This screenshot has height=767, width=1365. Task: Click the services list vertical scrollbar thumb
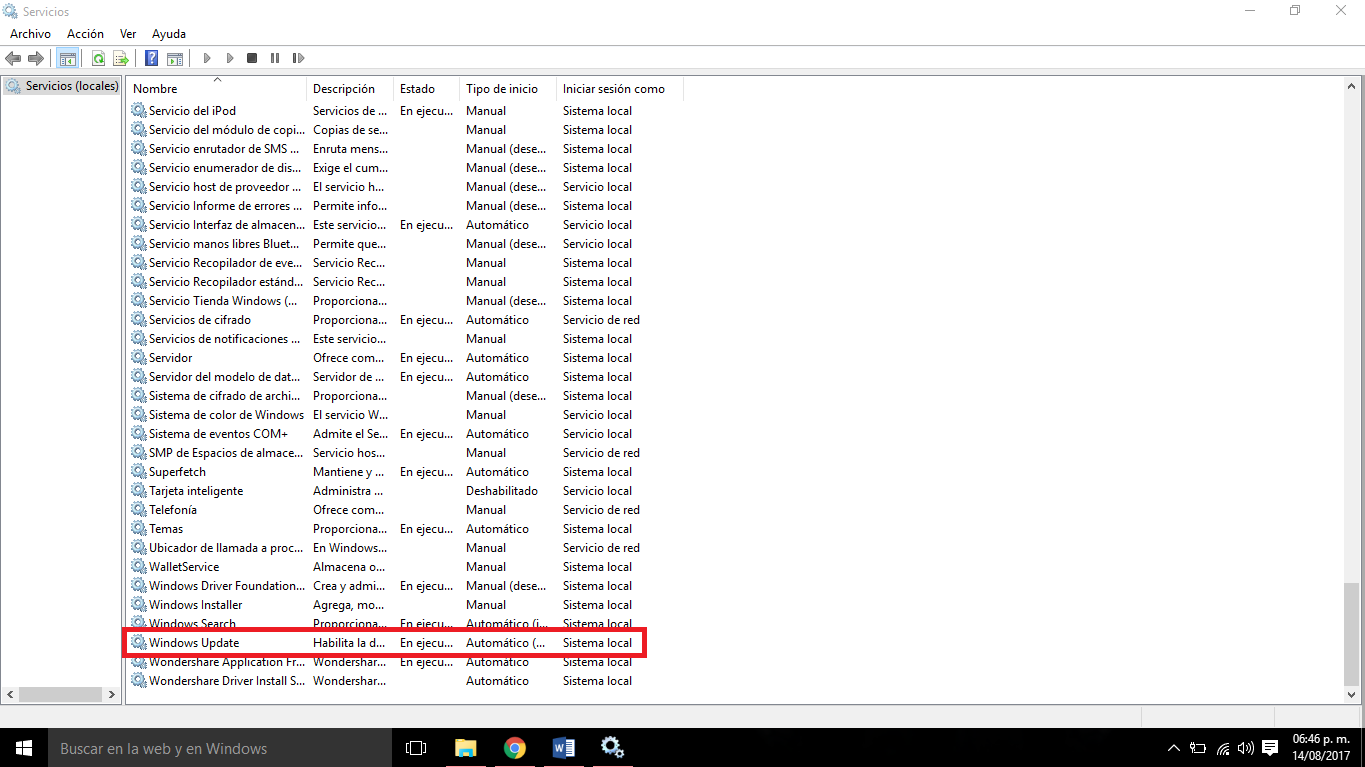1352,632
